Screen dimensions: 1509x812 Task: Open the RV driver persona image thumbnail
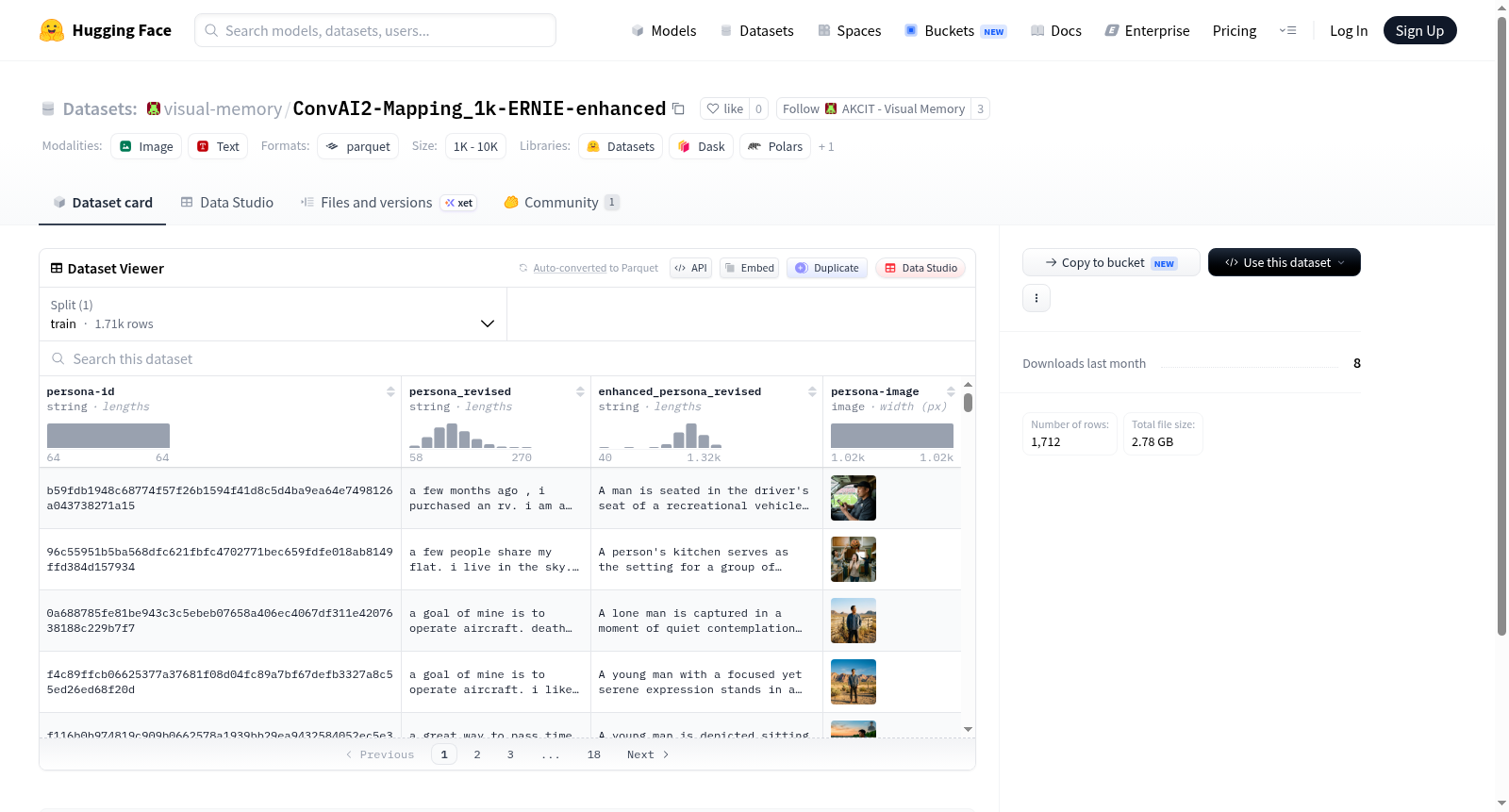click(854, 498)
